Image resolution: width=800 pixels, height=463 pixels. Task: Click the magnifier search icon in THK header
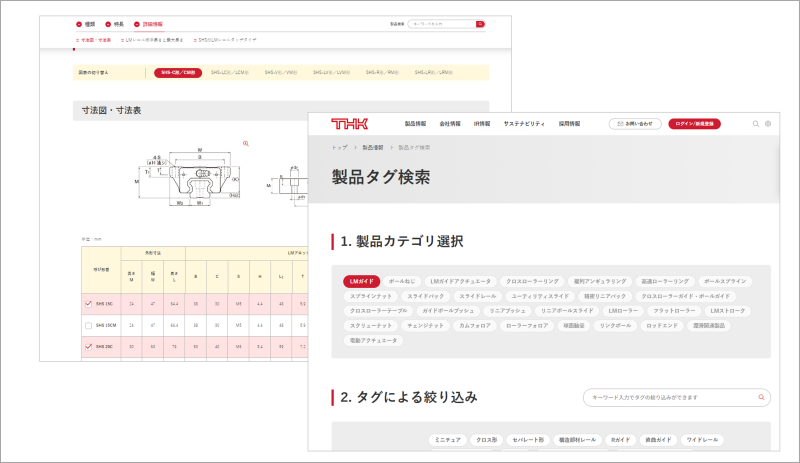pyautogui.click(x=755, y=124)
